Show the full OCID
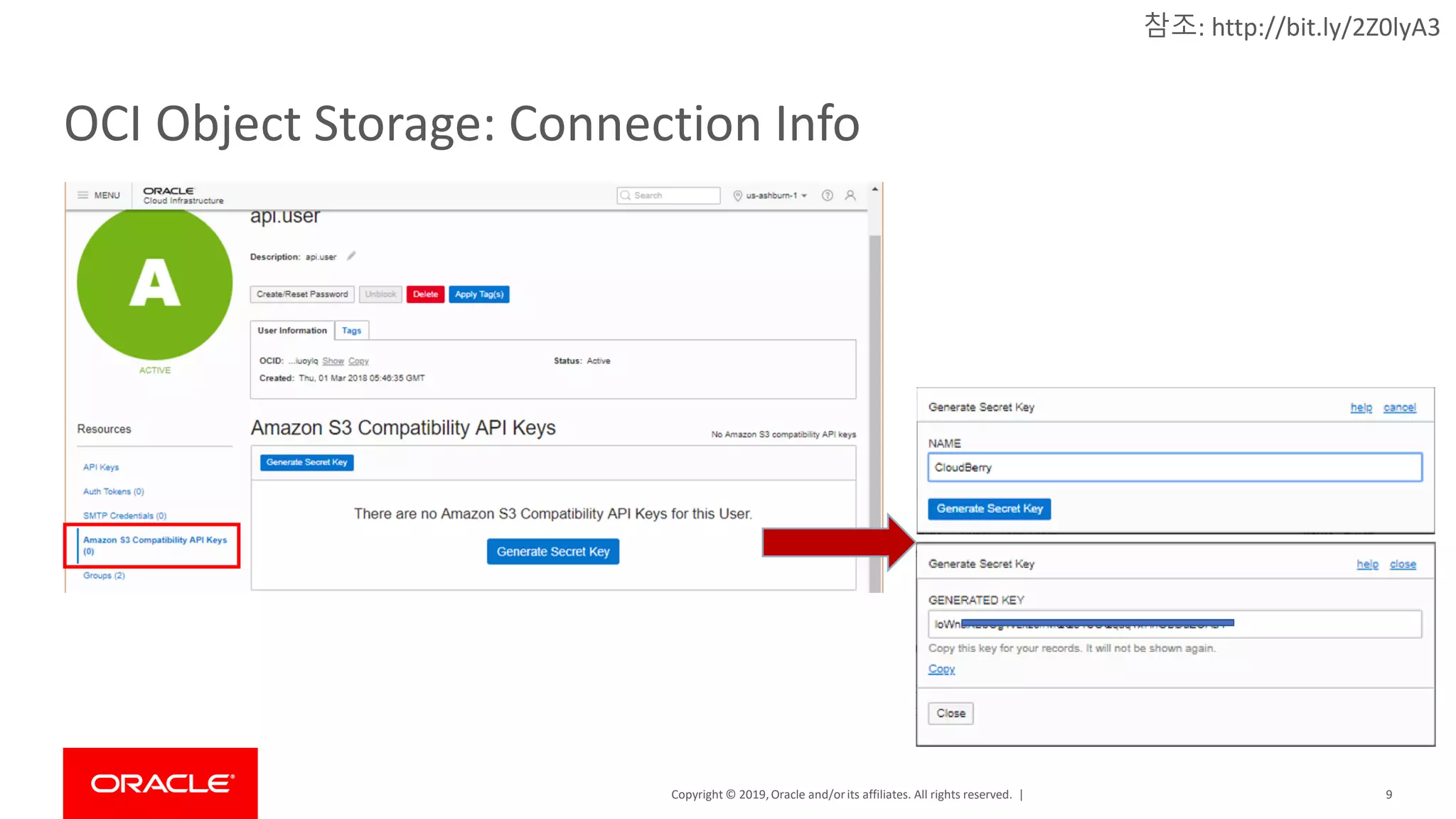Viewport: 1456px width, 819px height. tap(333, 361)
